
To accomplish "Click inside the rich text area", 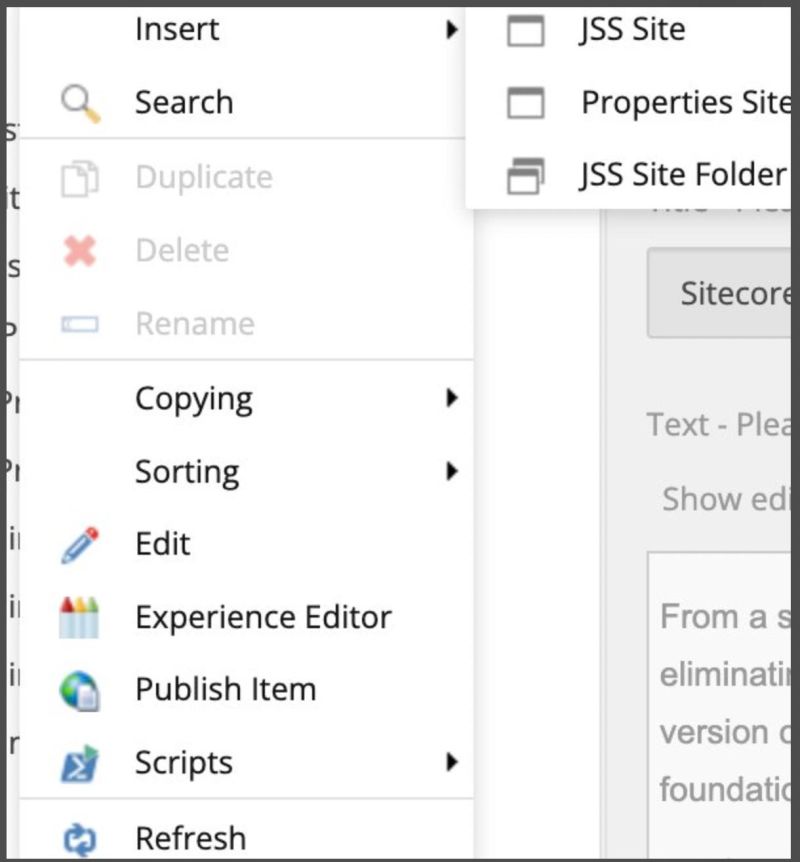I will [722, 700].
